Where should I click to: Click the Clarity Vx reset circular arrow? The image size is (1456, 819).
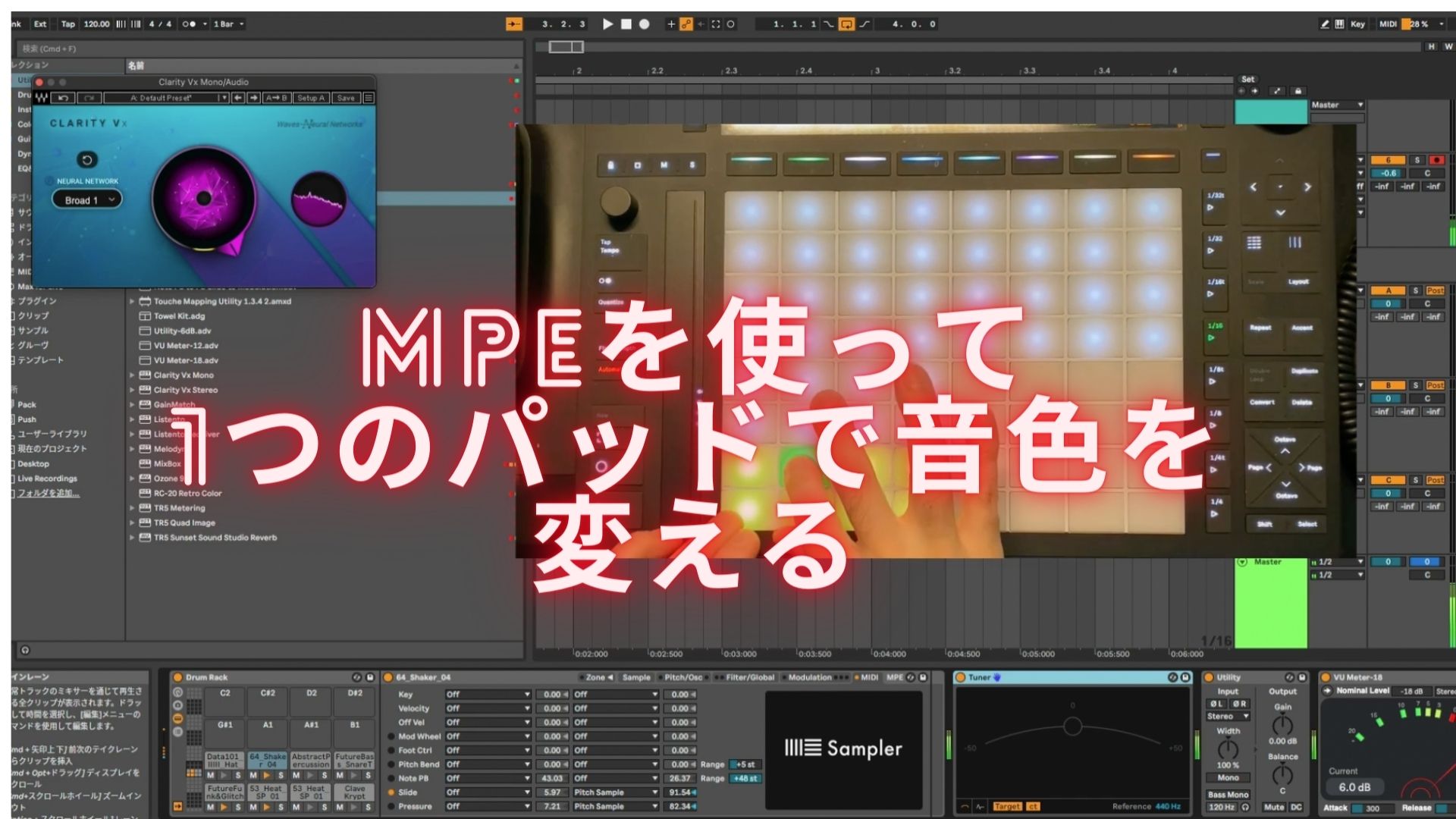87,160
